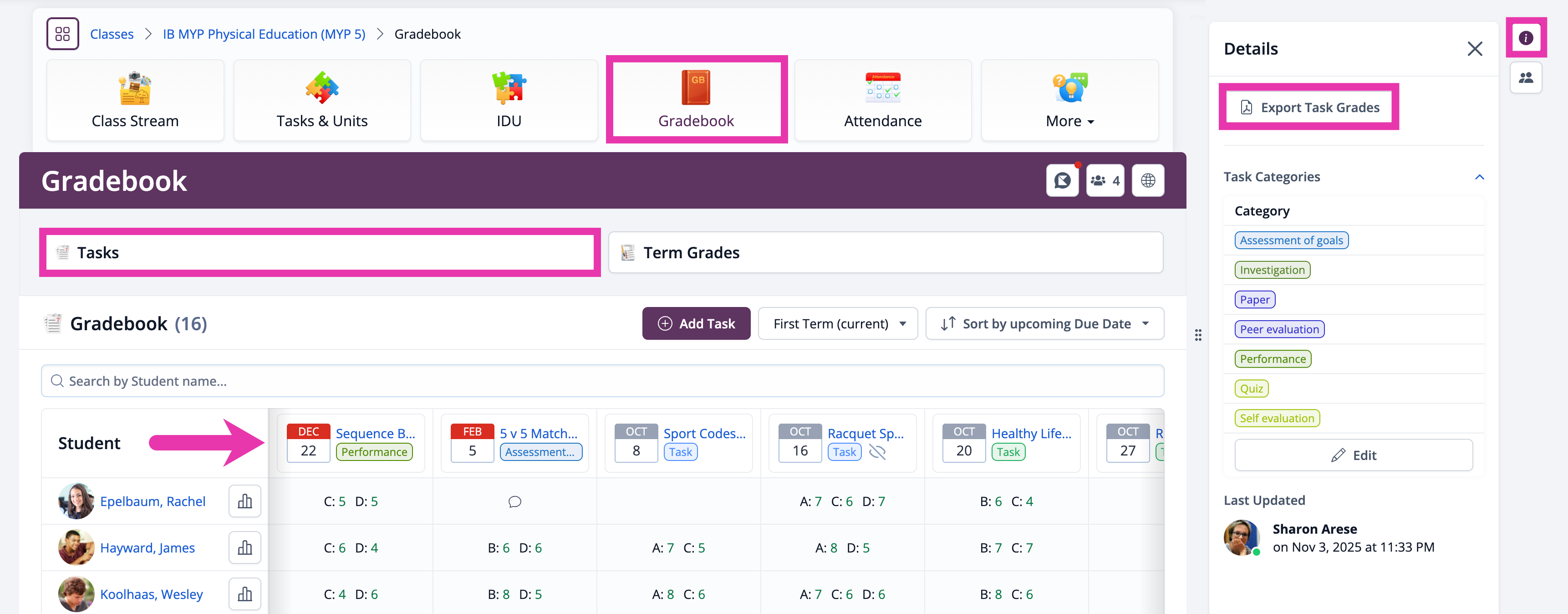Switch to the Term Grades view
This screenshot has width=1568, height=614.
(x=886, y=252)
